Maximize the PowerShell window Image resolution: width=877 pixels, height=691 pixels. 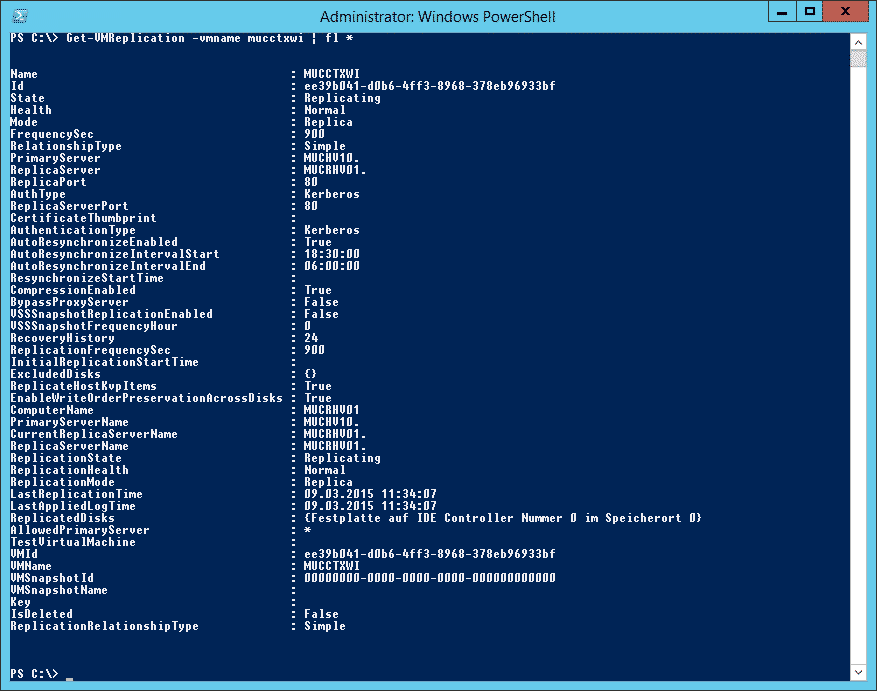[809, 11]
